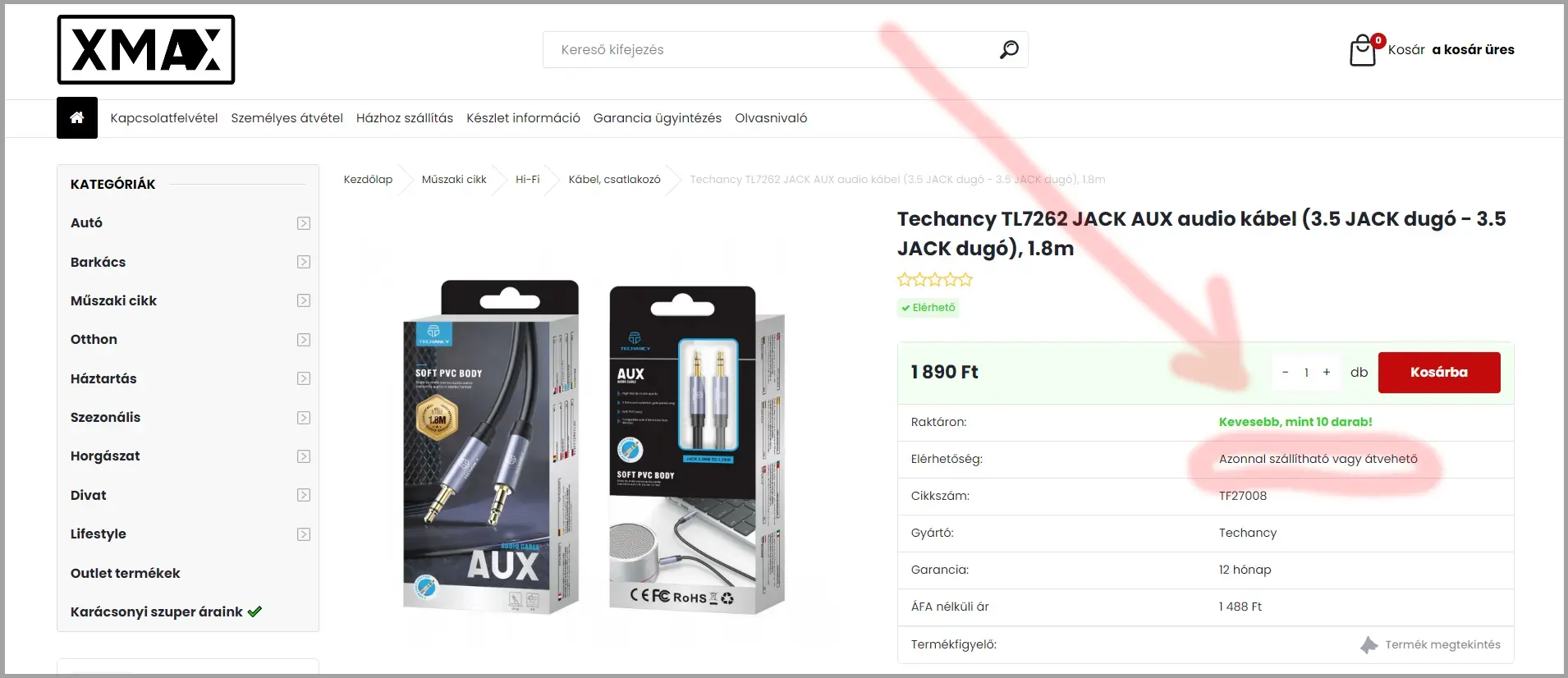Go to the home page icon button
This screenshot has height=678, width=1568.
(77, 117)
